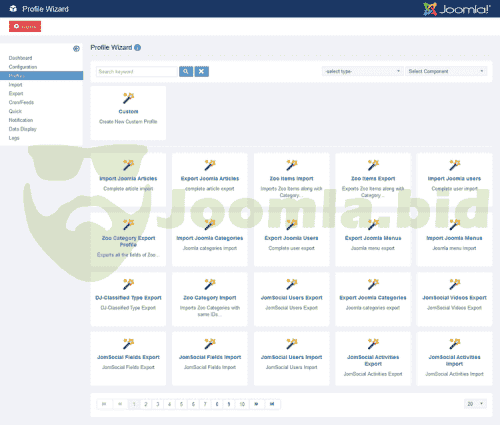Open Configuration in the sidebar
Image resolution: width=500 pixels, height=425 pixels.
[23, 67]
